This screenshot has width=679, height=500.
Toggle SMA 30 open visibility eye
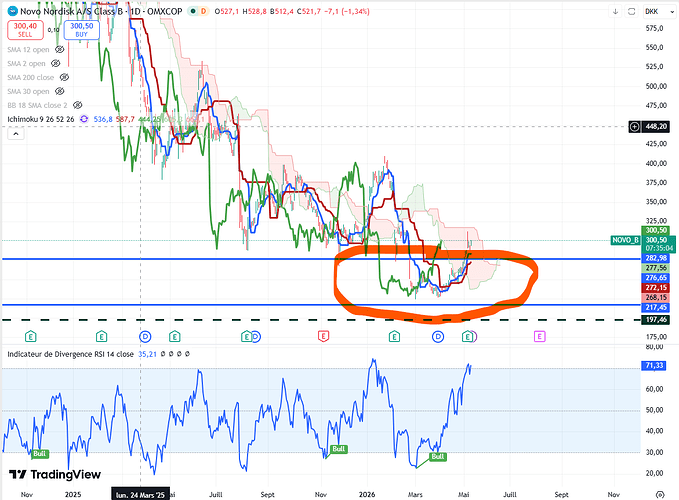(59, 91)
